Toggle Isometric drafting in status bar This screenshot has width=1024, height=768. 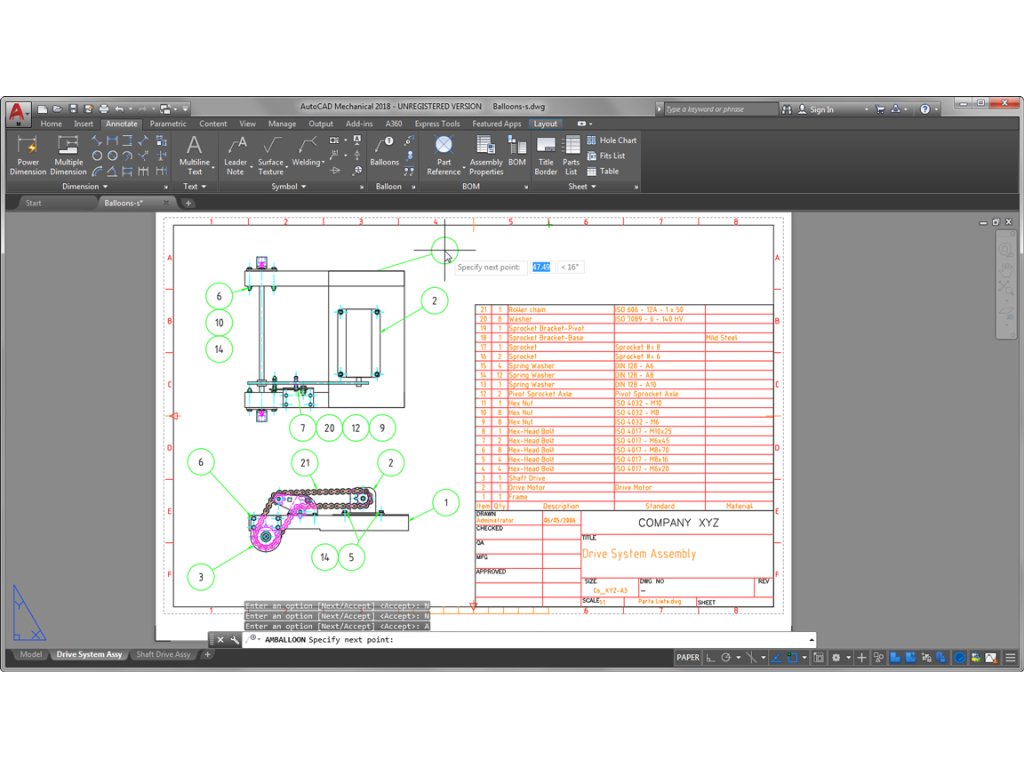pos(751,658)
